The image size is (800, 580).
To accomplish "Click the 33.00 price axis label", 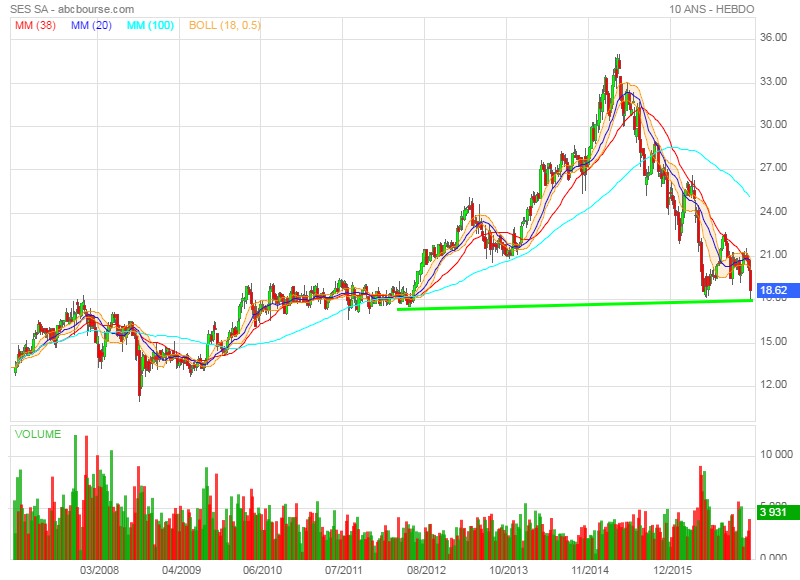I will [773, 81].
